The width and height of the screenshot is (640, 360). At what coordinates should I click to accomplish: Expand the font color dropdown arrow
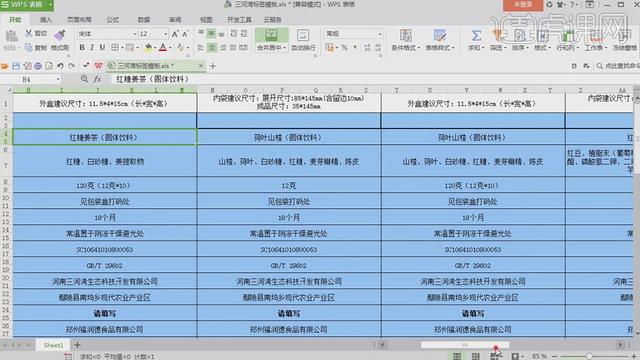coord(170,48)
